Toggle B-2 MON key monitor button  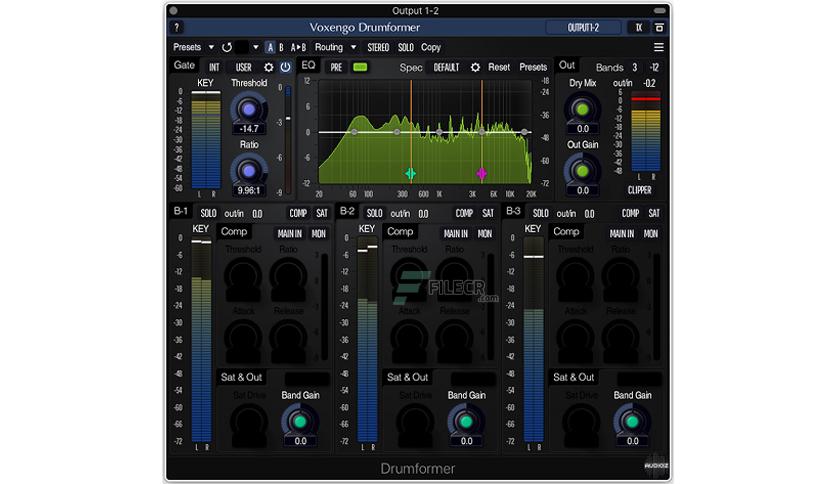485,233
